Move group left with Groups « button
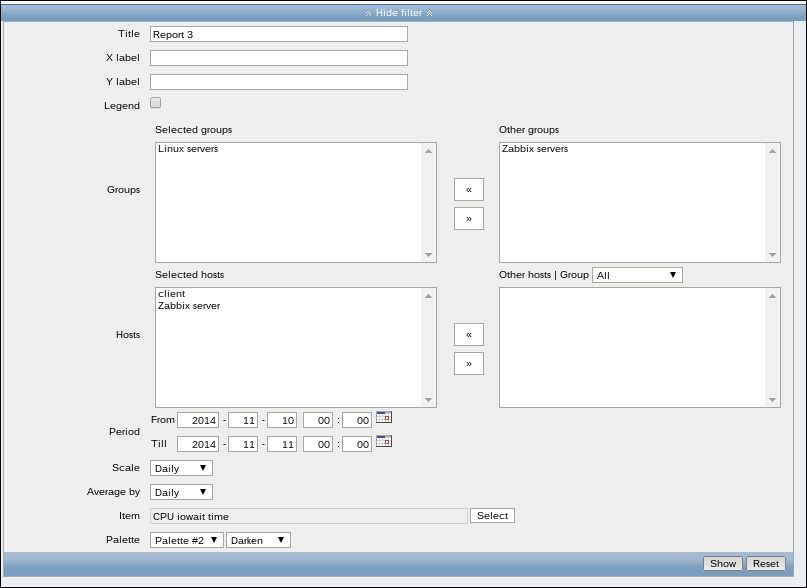 click(468, 189)
